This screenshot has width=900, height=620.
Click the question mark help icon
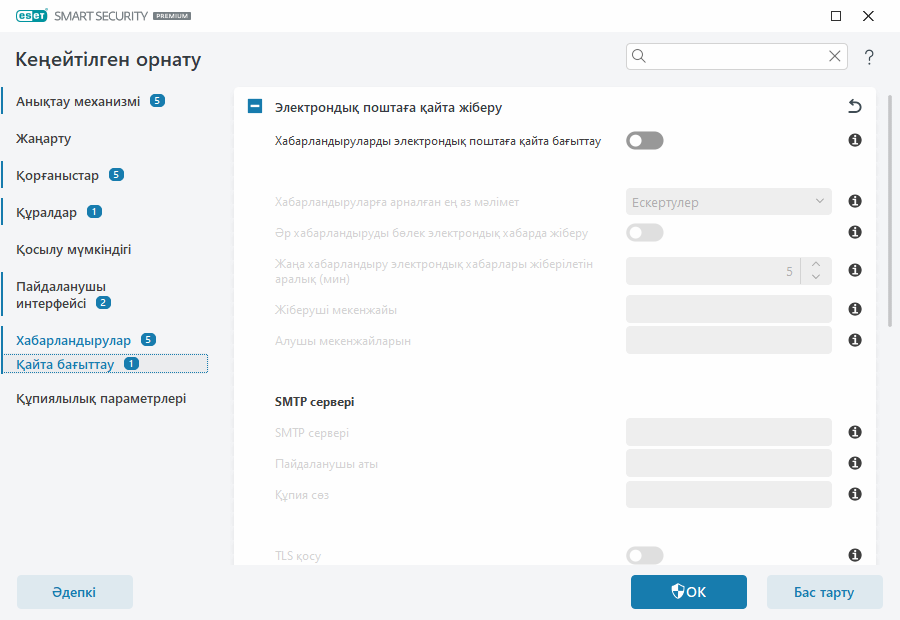tap(870, 57)
